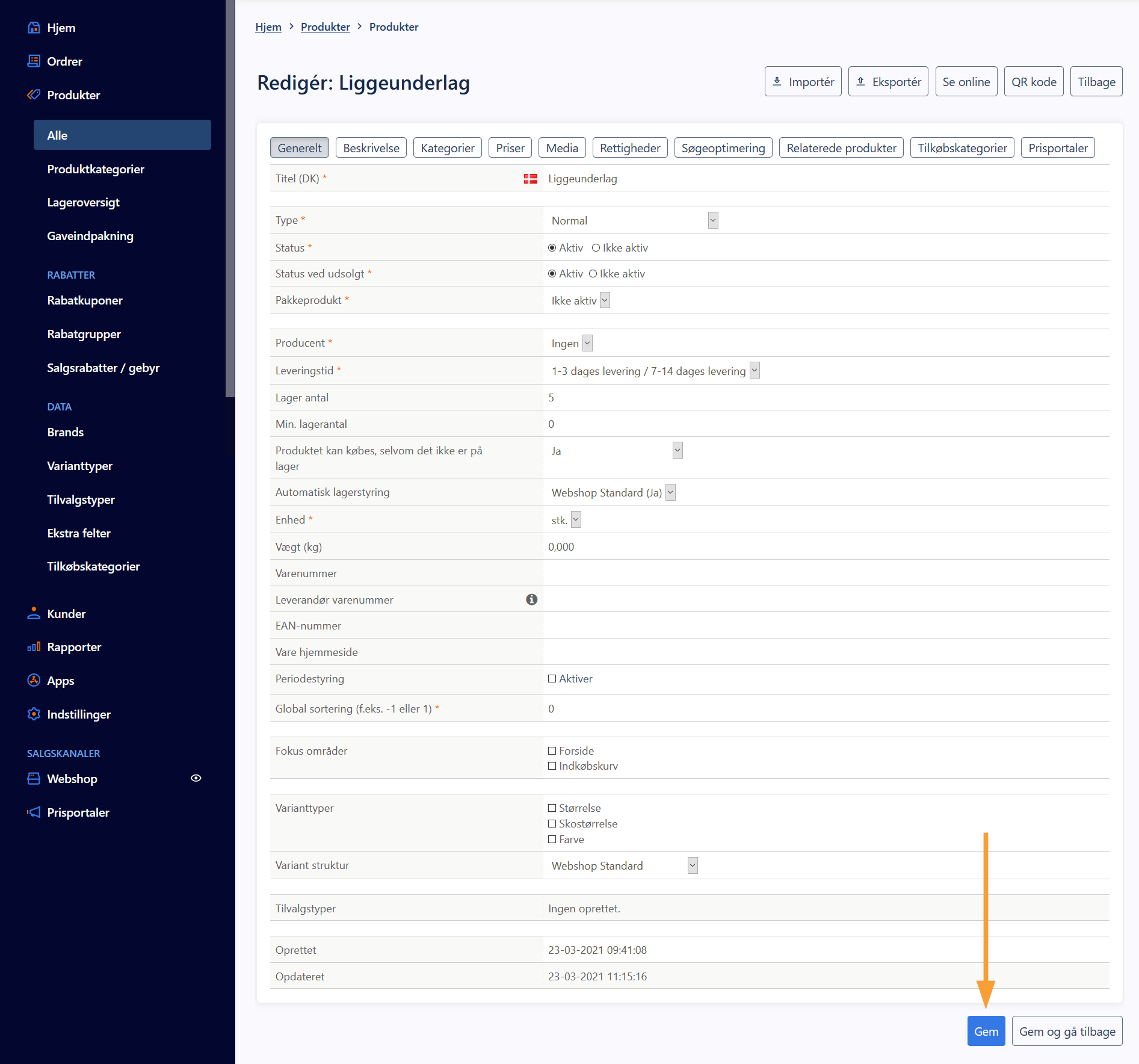Toggle the Webshop eye visibility icon

[x=196, y=778]
